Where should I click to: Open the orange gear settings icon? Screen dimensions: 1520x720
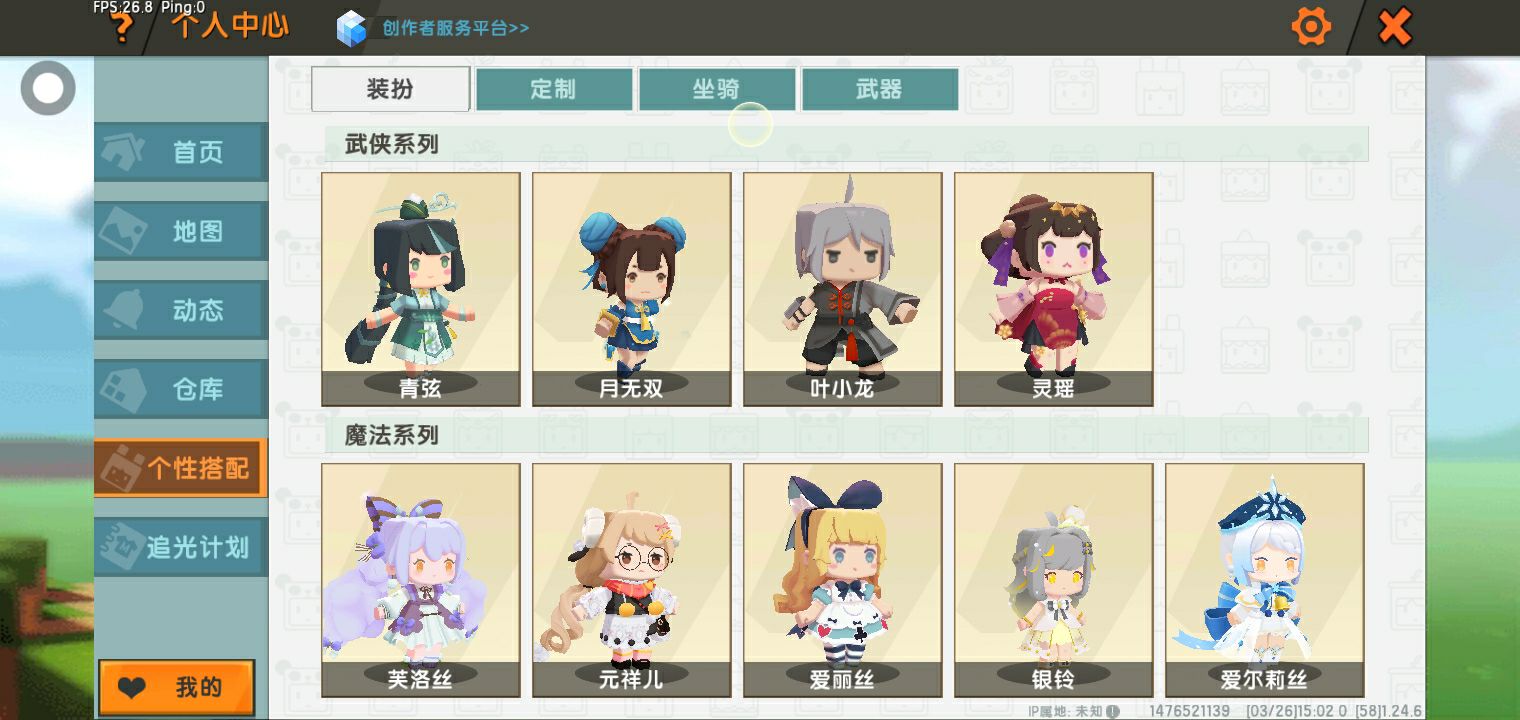1311,26
